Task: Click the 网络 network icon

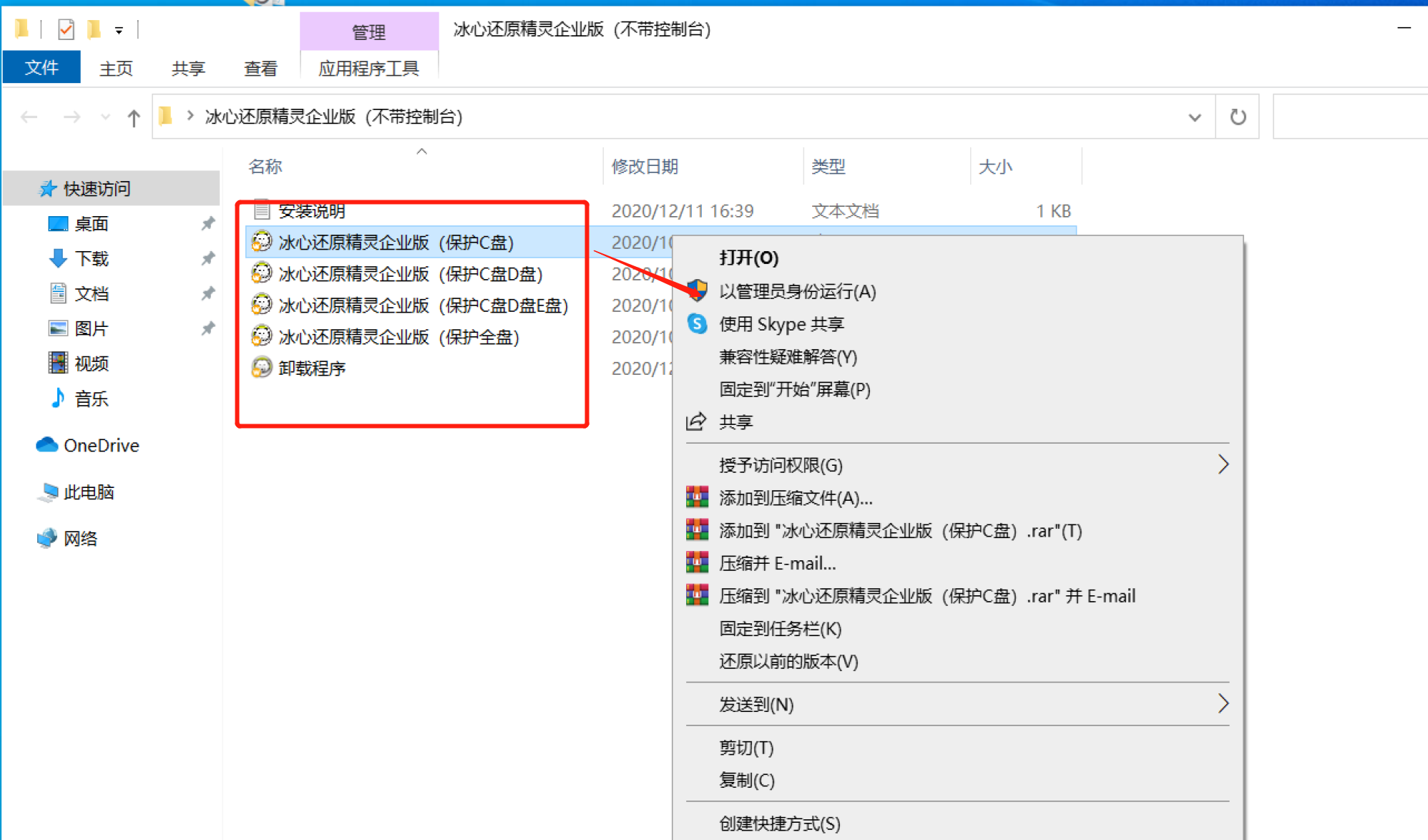Action: (47, 538)
